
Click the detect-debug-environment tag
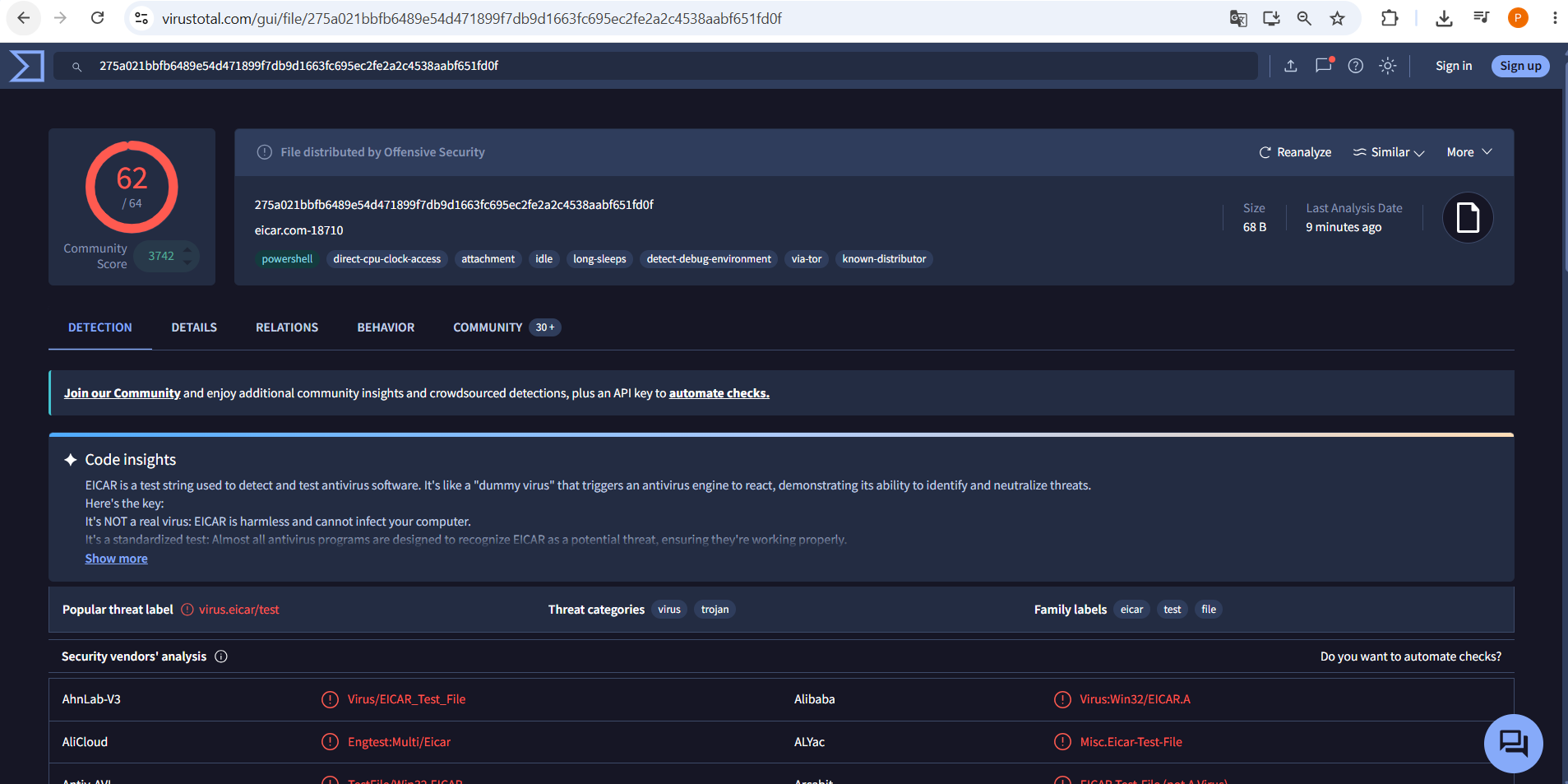[x=709, y=259]
